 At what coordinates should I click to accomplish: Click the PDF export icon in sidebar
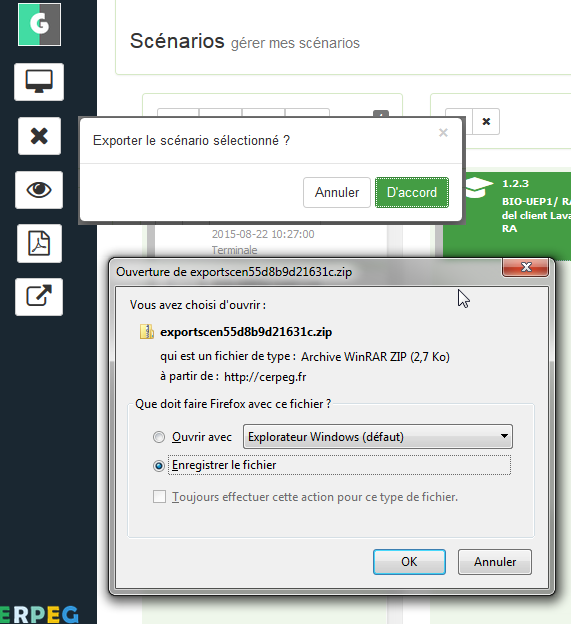click(x=39, y=243)
